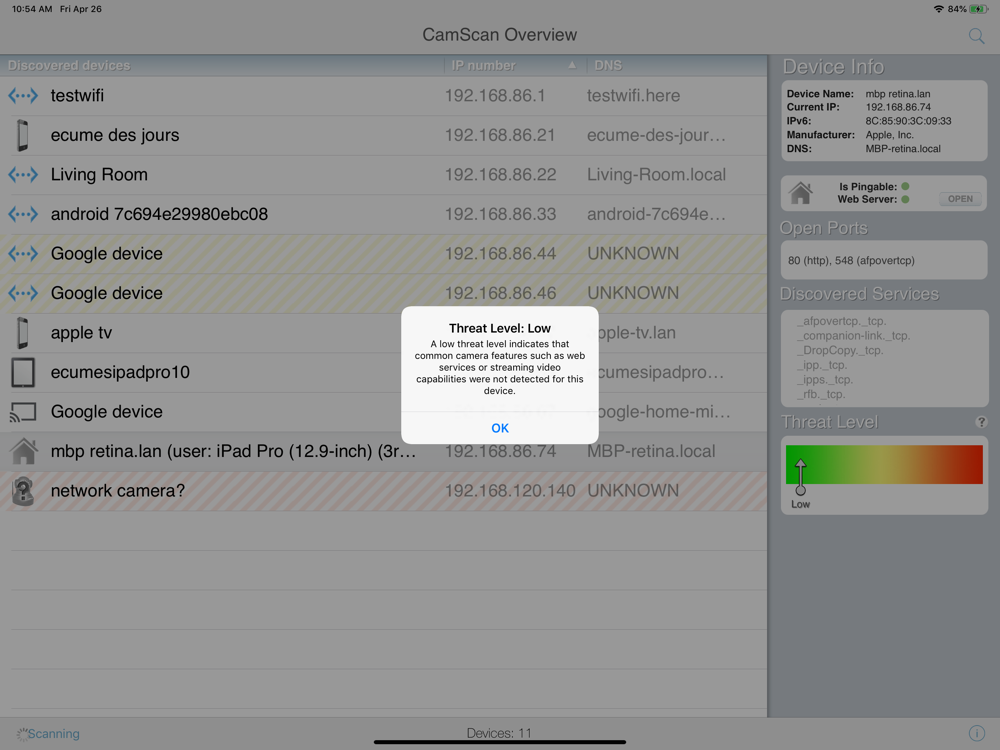
Task: Select the testwifi router icon
Action: click(23, 96)
